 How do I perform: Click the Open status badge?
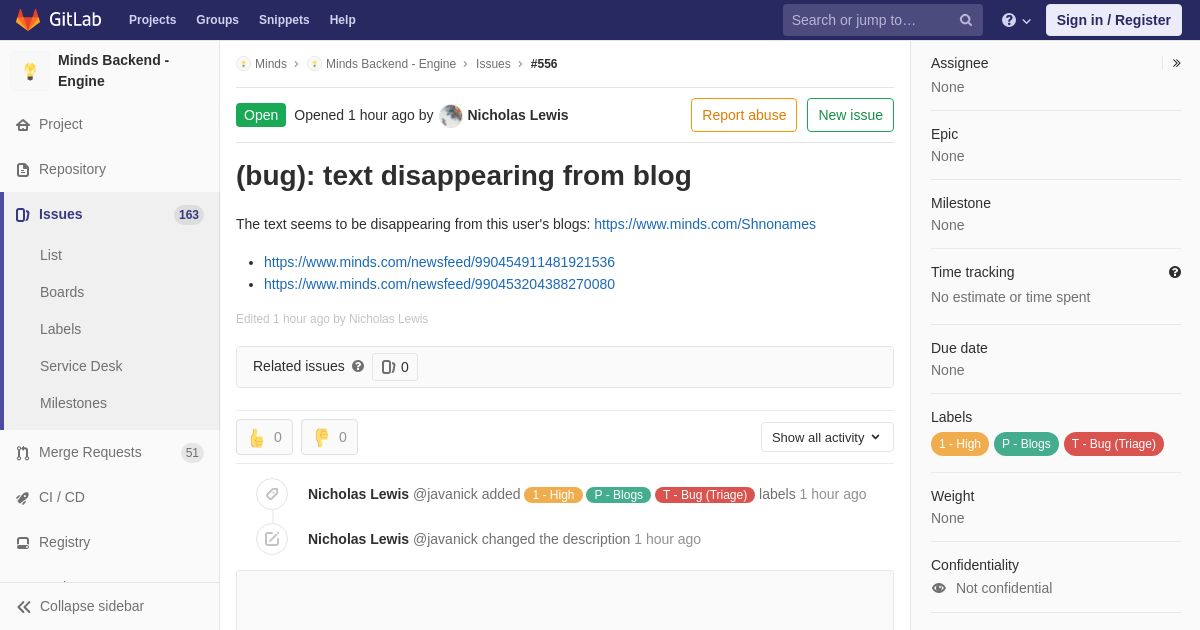point(261,115)
